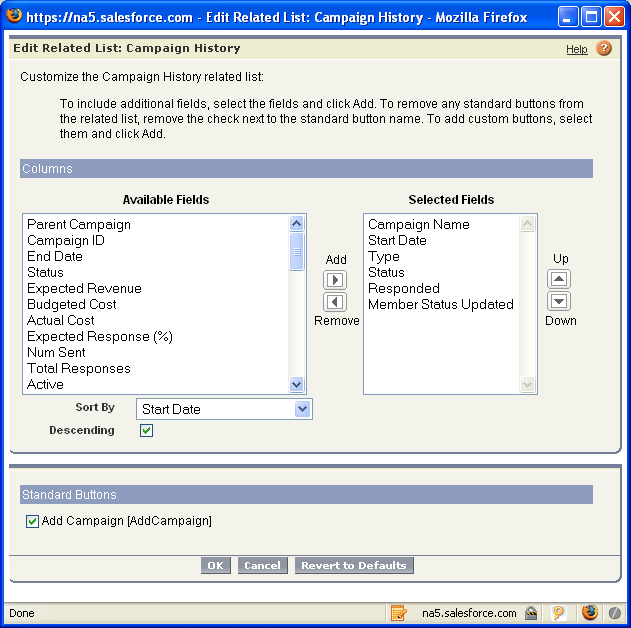The width and height of the screenshot is (631, 628).
Task: Click na5.salesforce.com text in status bar
Action: 469,613
